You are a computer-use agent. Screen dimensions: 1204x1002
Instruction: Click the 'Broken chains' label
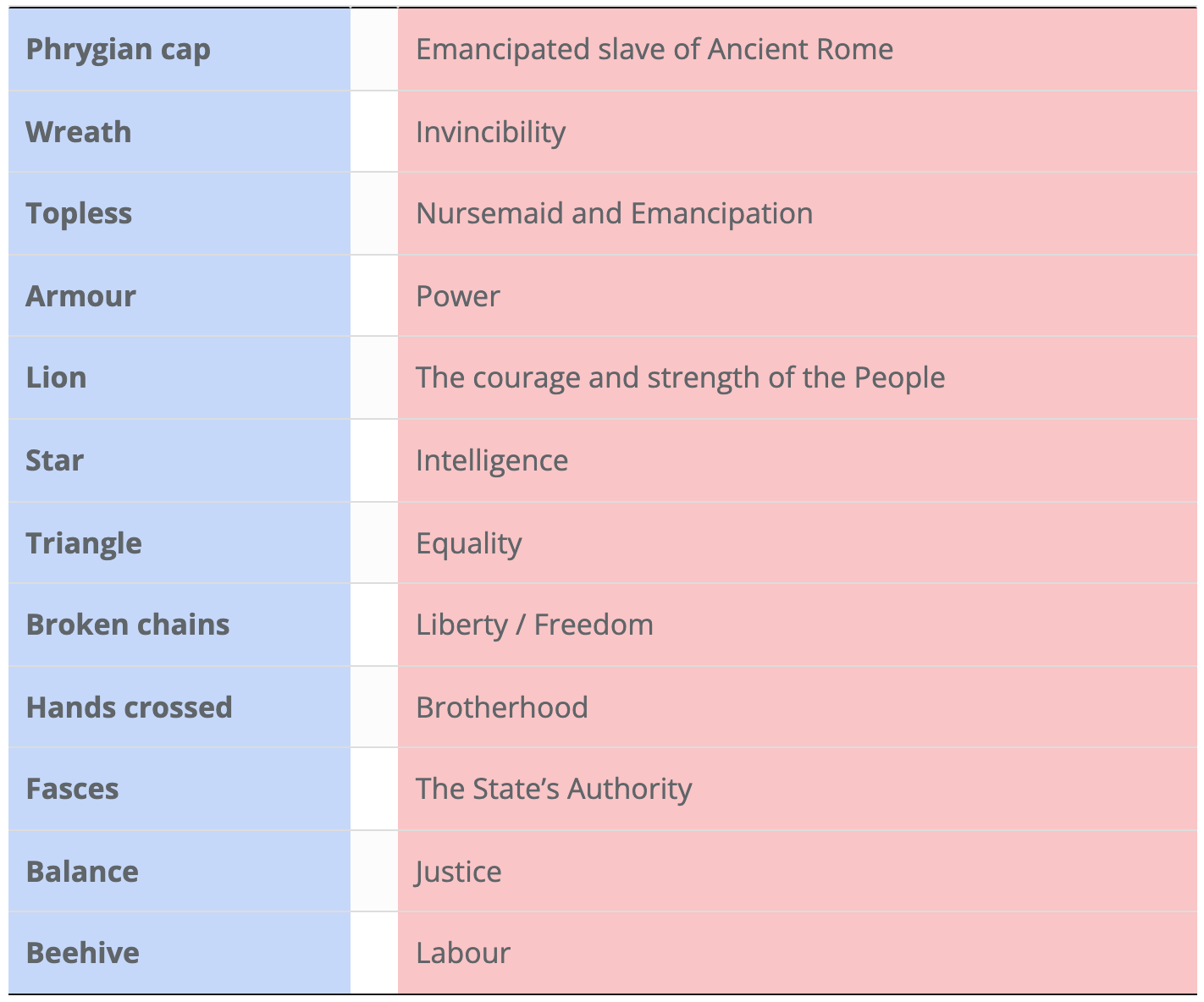tap(128, 625)
